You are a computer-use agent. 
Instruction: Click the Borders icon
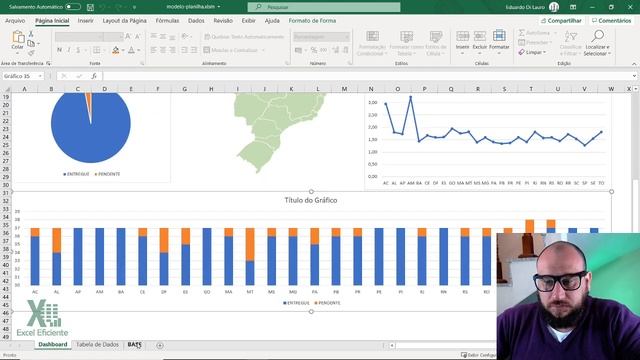click(96, 50)
